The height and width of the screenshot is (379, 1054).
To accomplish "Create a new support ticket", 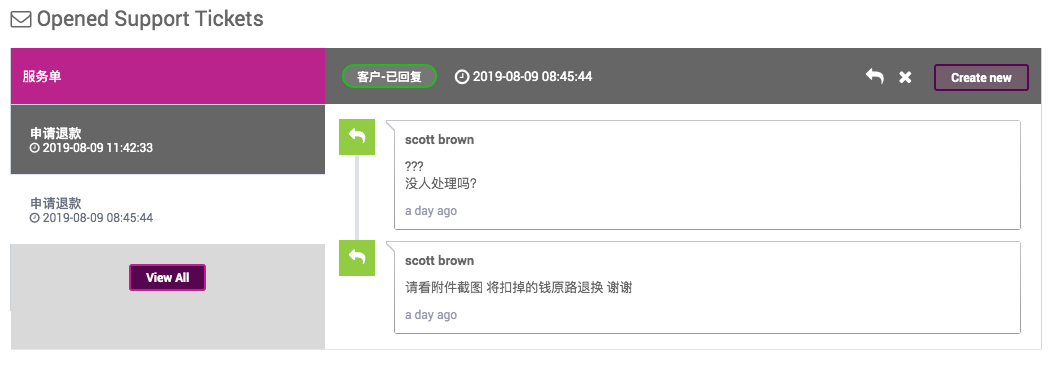I will [x=981, y=77].
